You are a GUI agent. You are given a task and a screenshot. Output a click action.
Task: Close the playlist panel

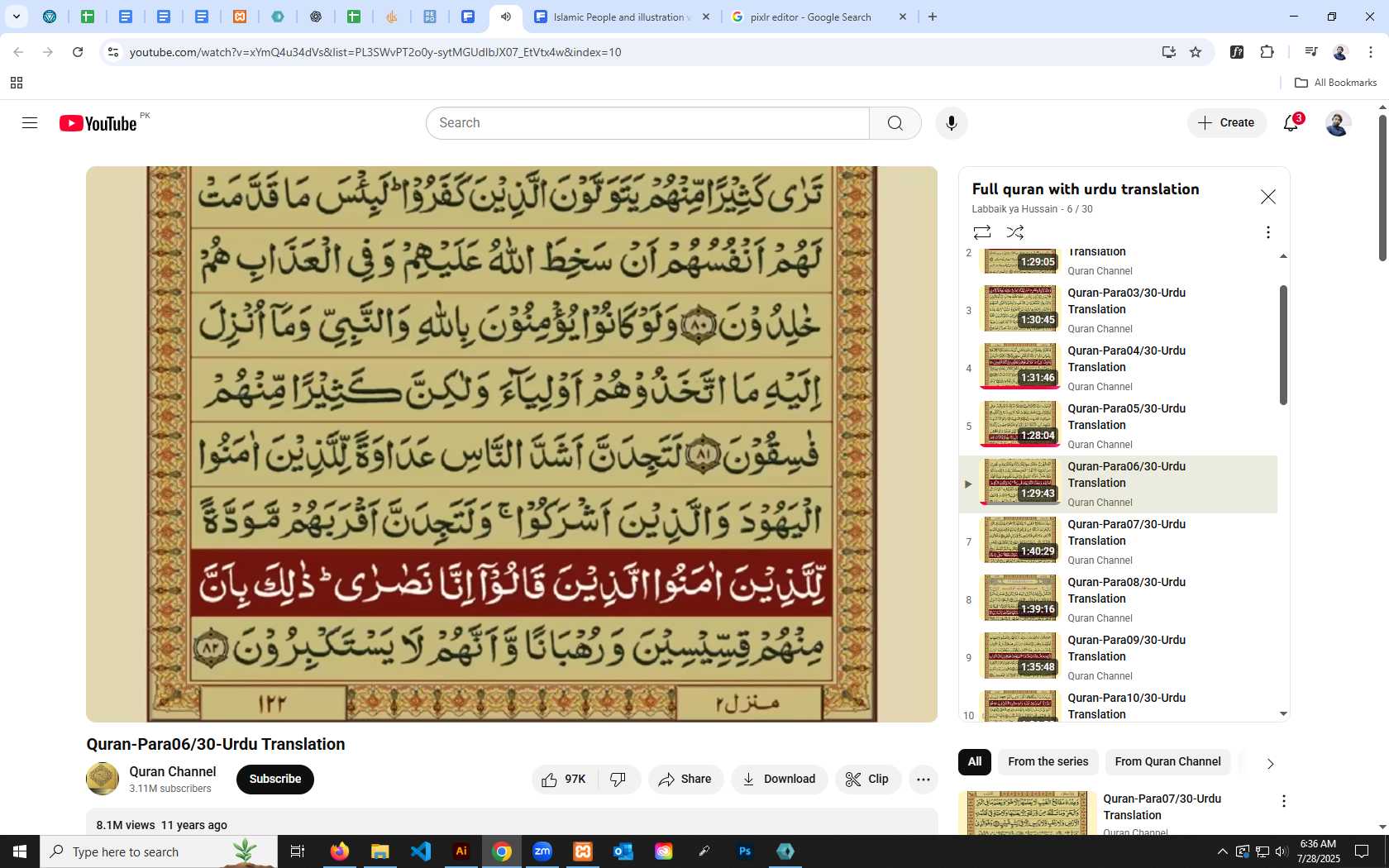tap(1267, 197)
